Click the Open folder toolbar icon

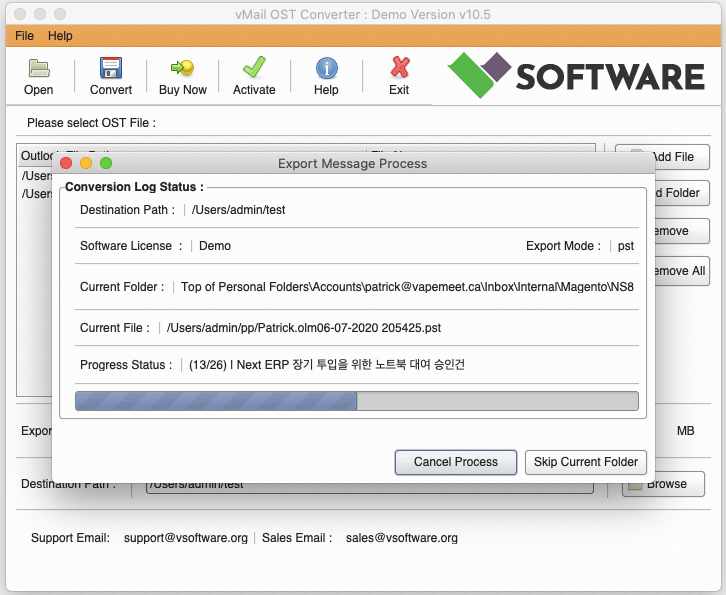[39, 69]
